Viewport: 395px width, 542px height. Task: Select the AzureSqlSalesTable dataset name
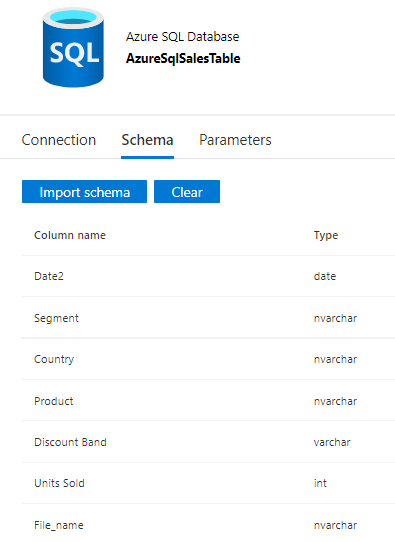click(x=183, y=58)
